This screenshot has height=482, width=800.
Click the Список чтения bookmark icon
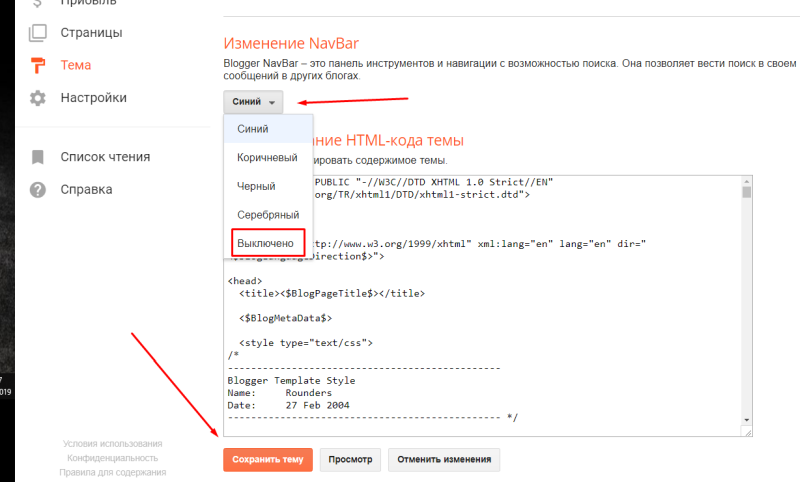tap(38, 156)
